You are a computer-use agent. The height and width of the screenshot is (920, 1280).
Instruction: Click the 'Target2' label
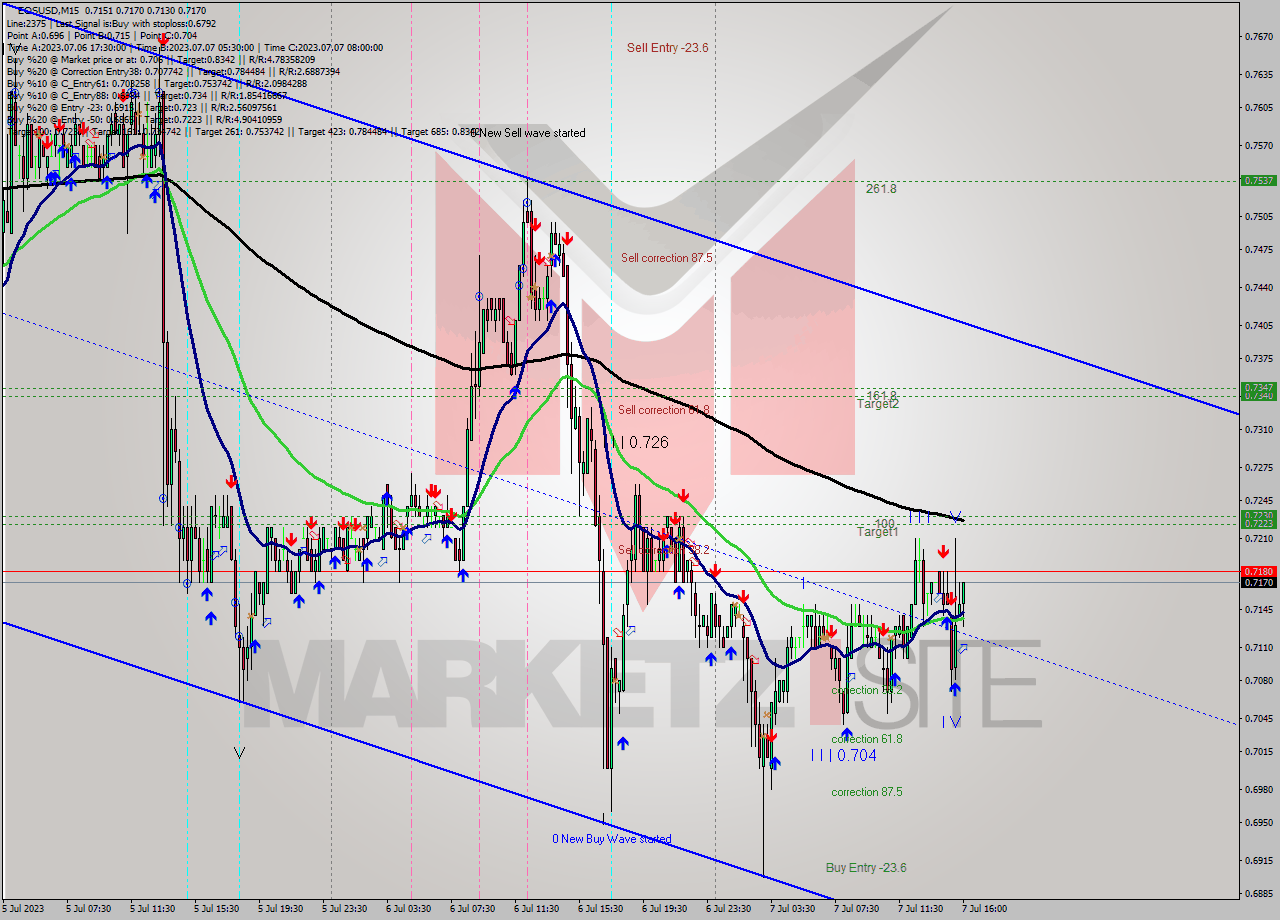click(x=878, y=404)
